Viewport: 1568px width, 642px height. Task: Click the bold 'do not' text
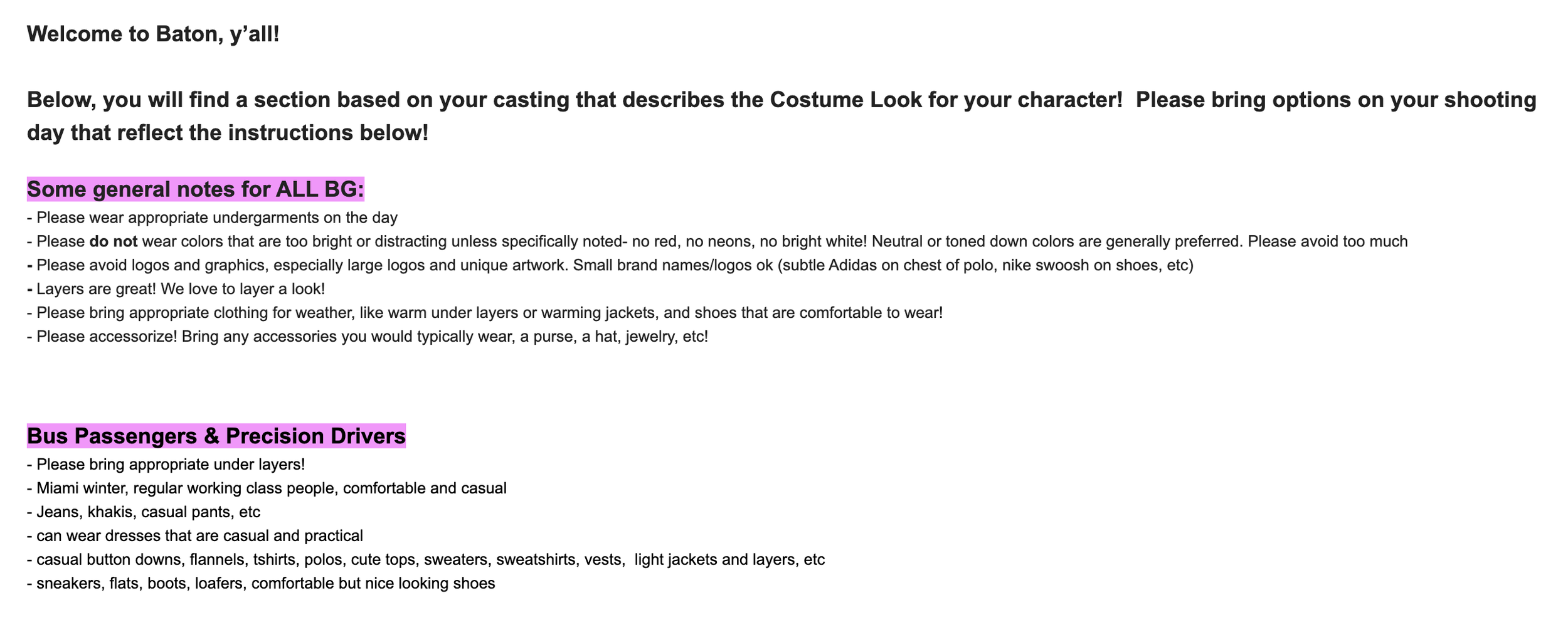(114, 241)
